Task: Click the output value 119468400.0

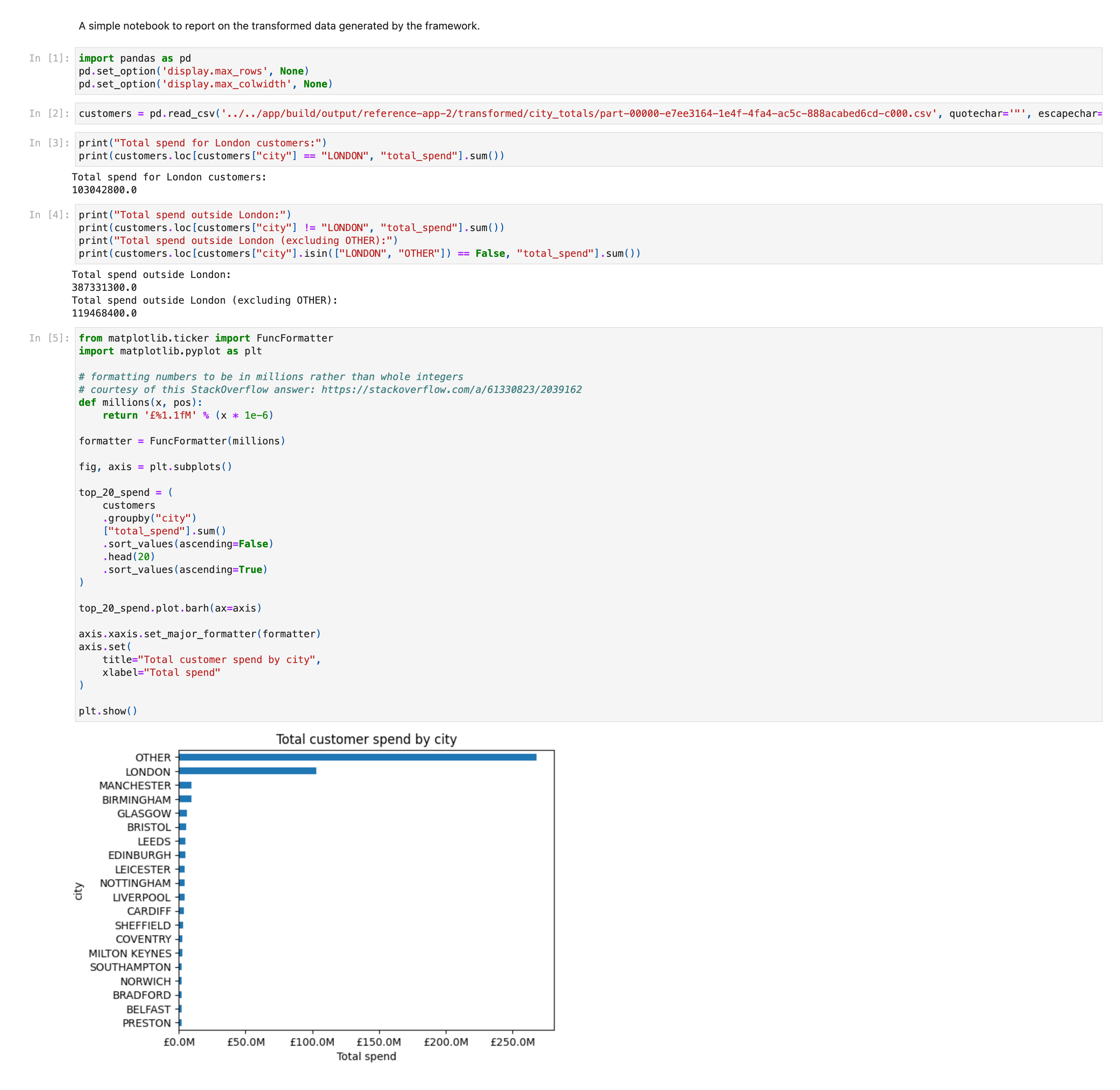Action: (x=104, y=313)
